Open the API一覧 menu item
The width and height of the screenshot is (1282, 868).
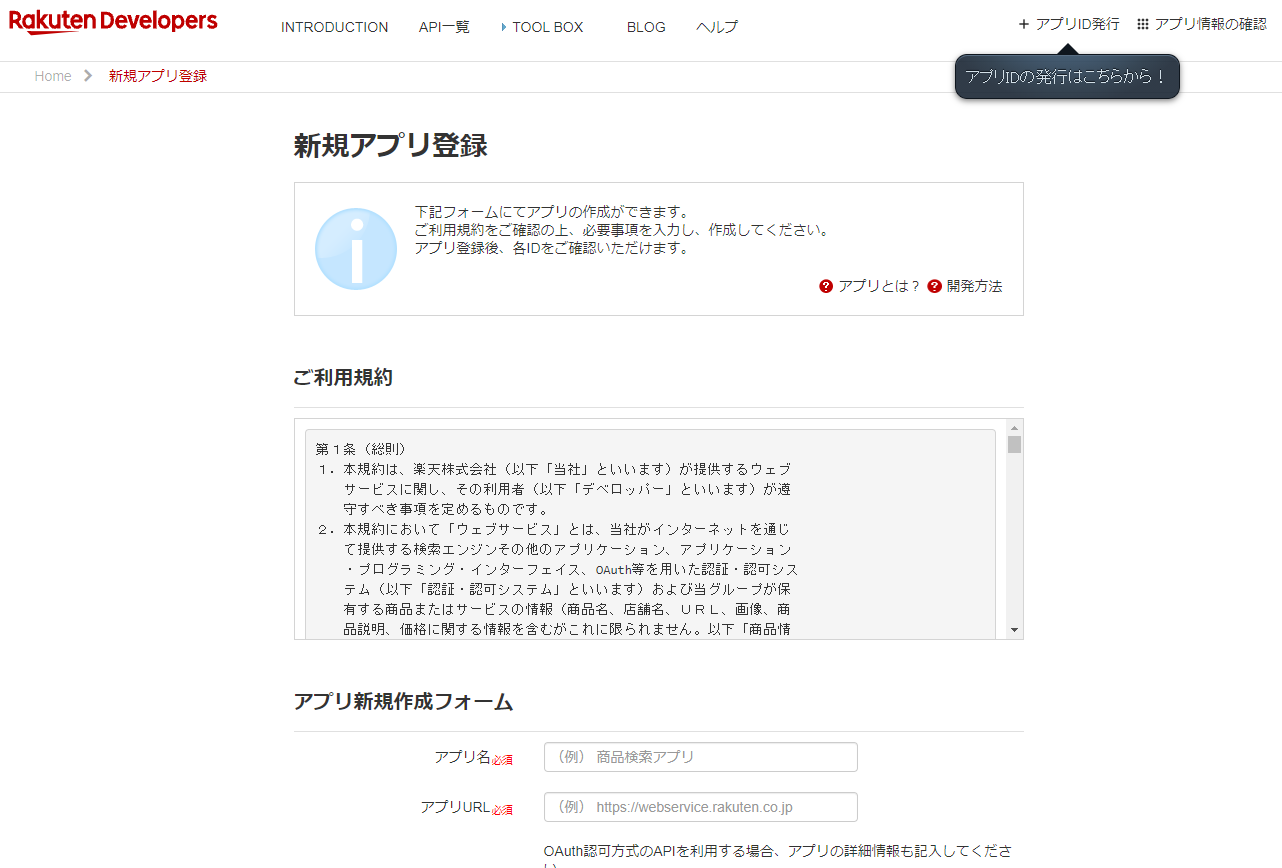pos(444,27)
